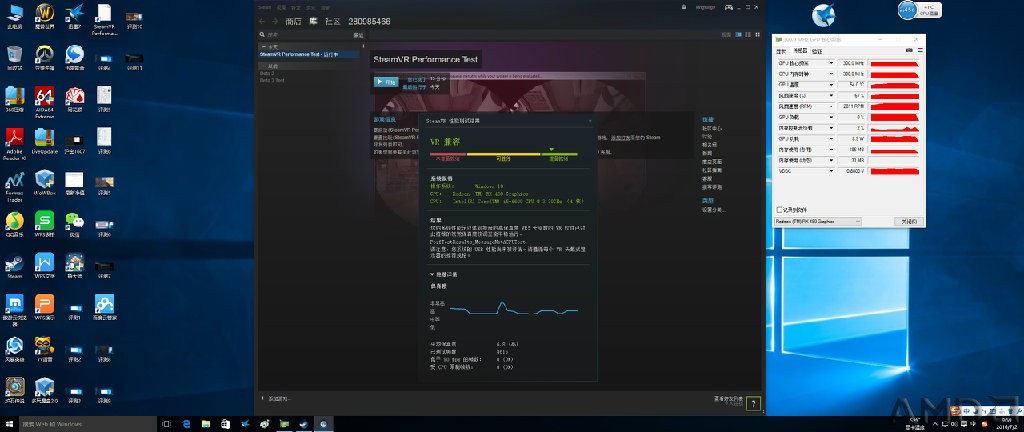
Task: Open the Steam Library tab
Action: [x=313, y=22]
